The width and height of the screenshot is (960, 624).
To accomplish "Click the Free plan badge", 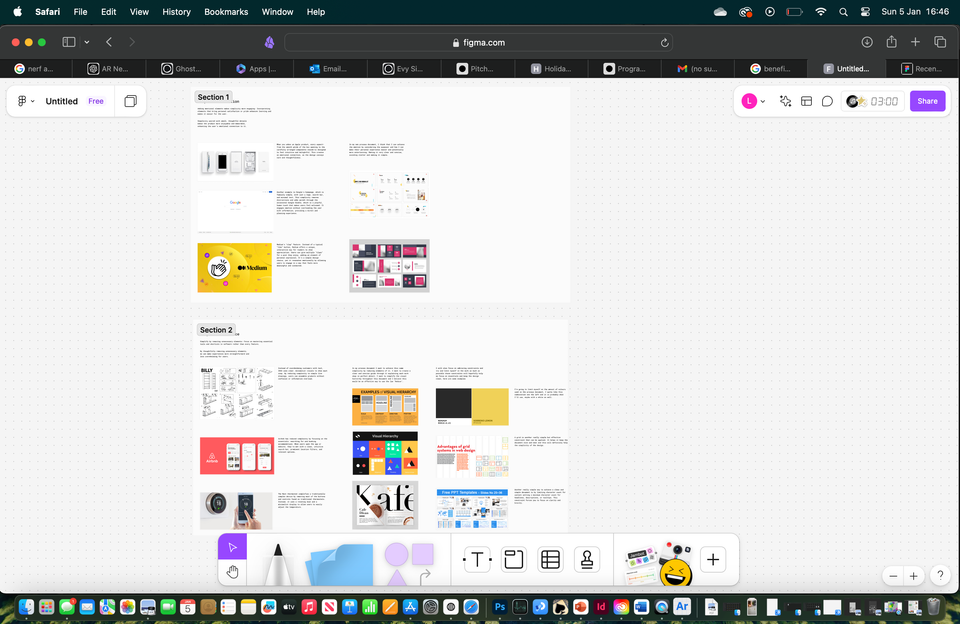I will tap(96, 101).
